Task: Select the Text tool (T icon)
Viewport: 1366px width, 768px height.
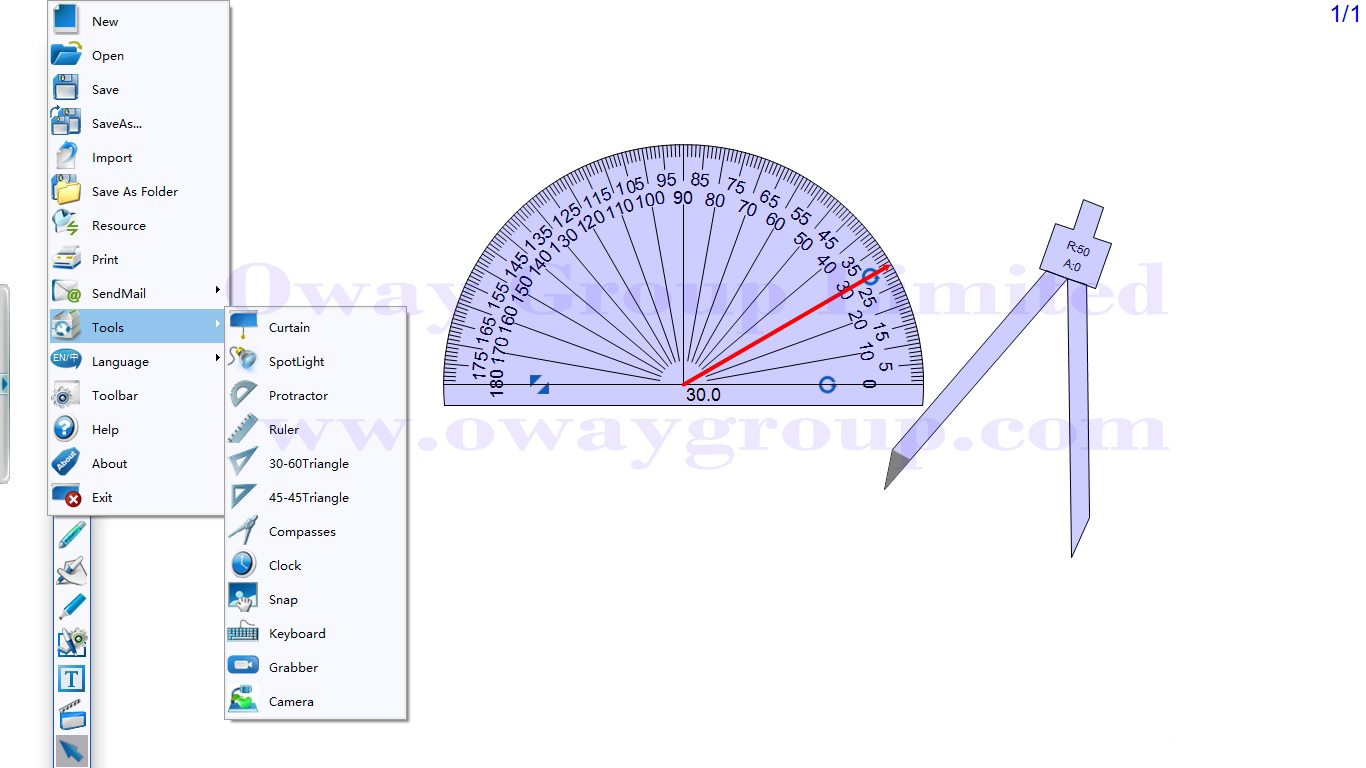Action: click(72, 679)
